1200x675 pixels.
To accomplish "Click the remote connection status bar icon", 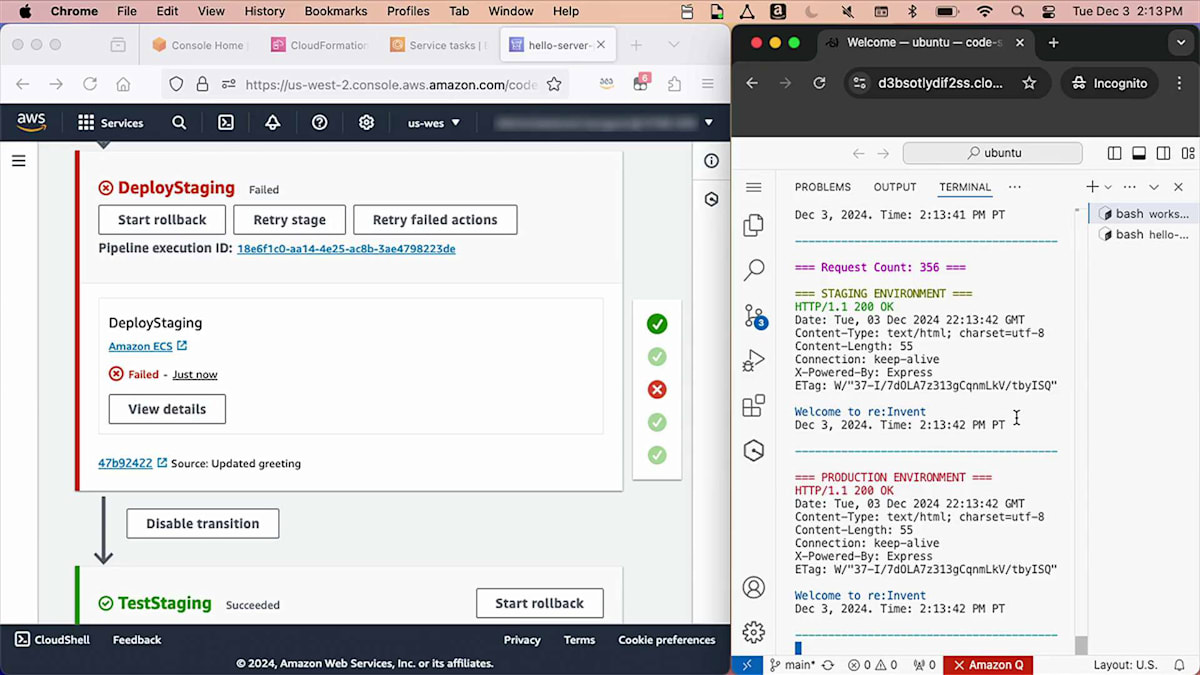I will tap(747, 665).
